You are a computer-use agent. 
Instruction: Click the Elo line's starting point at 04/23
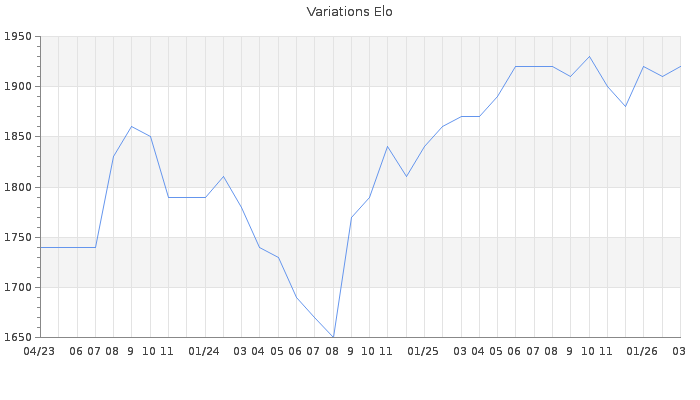[40, 247]
